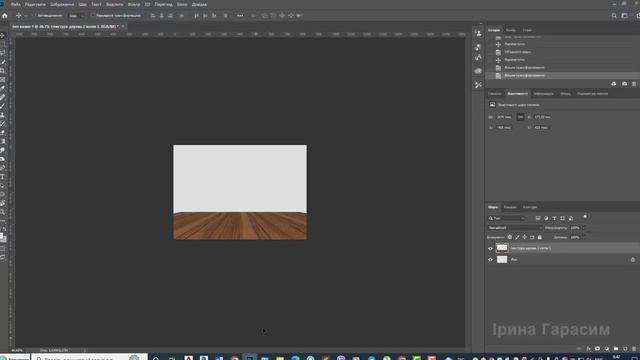Toggle lock all padlock icon
The width and height of the screenshot is (640, 360).
pos(540,237)
